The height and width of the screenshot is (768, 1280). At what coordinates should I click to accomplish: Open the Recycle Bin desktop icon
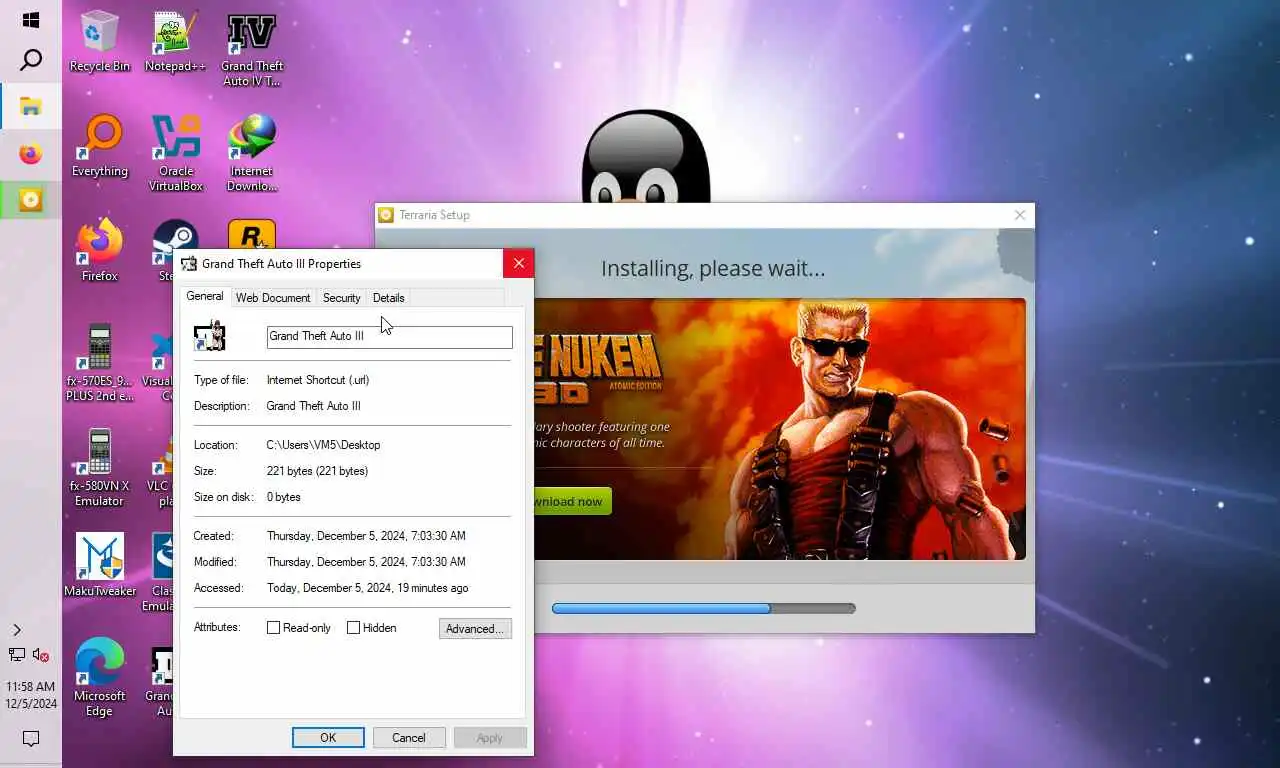(99, 42)
